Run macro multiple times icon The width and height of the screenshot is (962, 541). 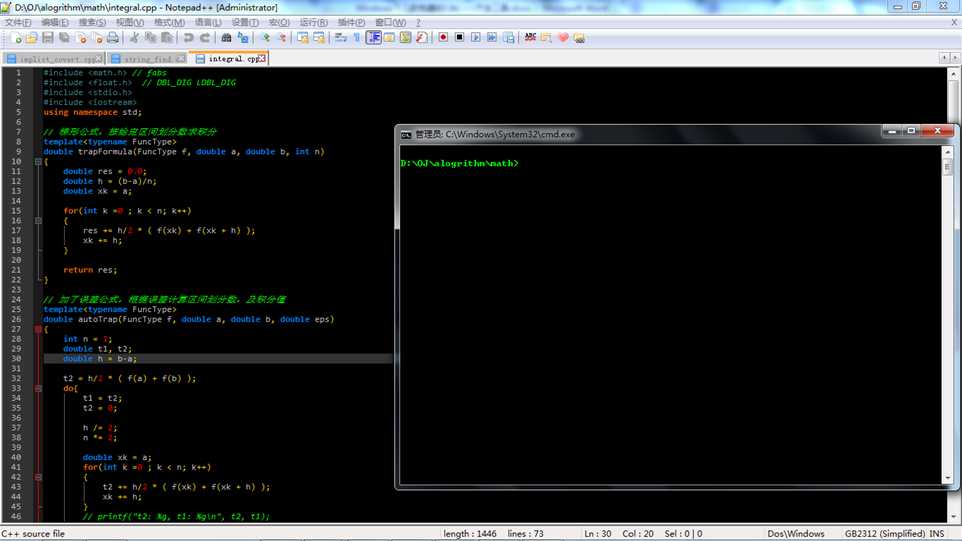(492, 38)
